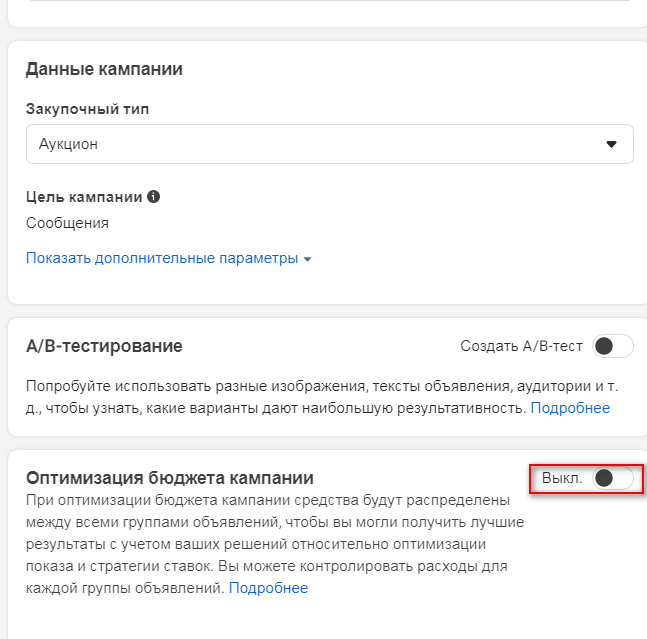Click the A/B-тестирование section heading
This screenshot has height=639, width=647.
104,346
